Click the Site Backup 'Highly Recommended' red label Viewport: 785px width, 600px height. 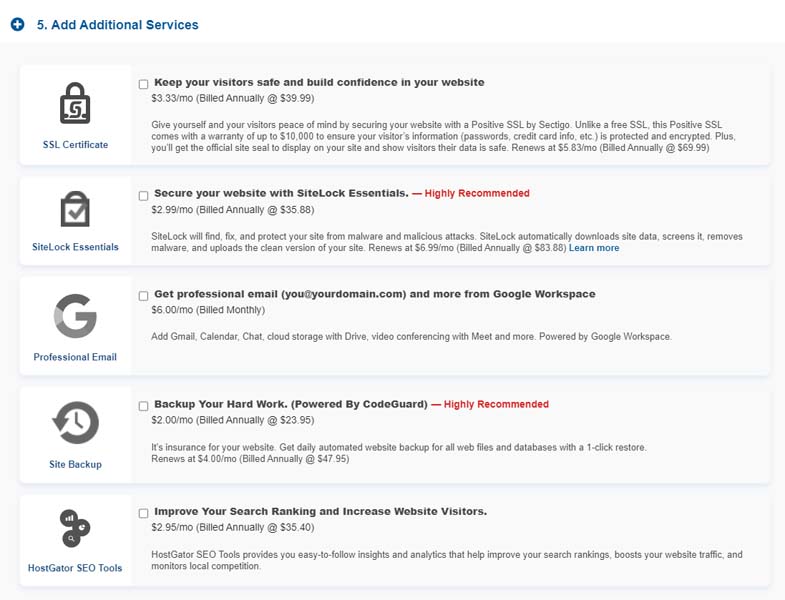tap(490, 404)
